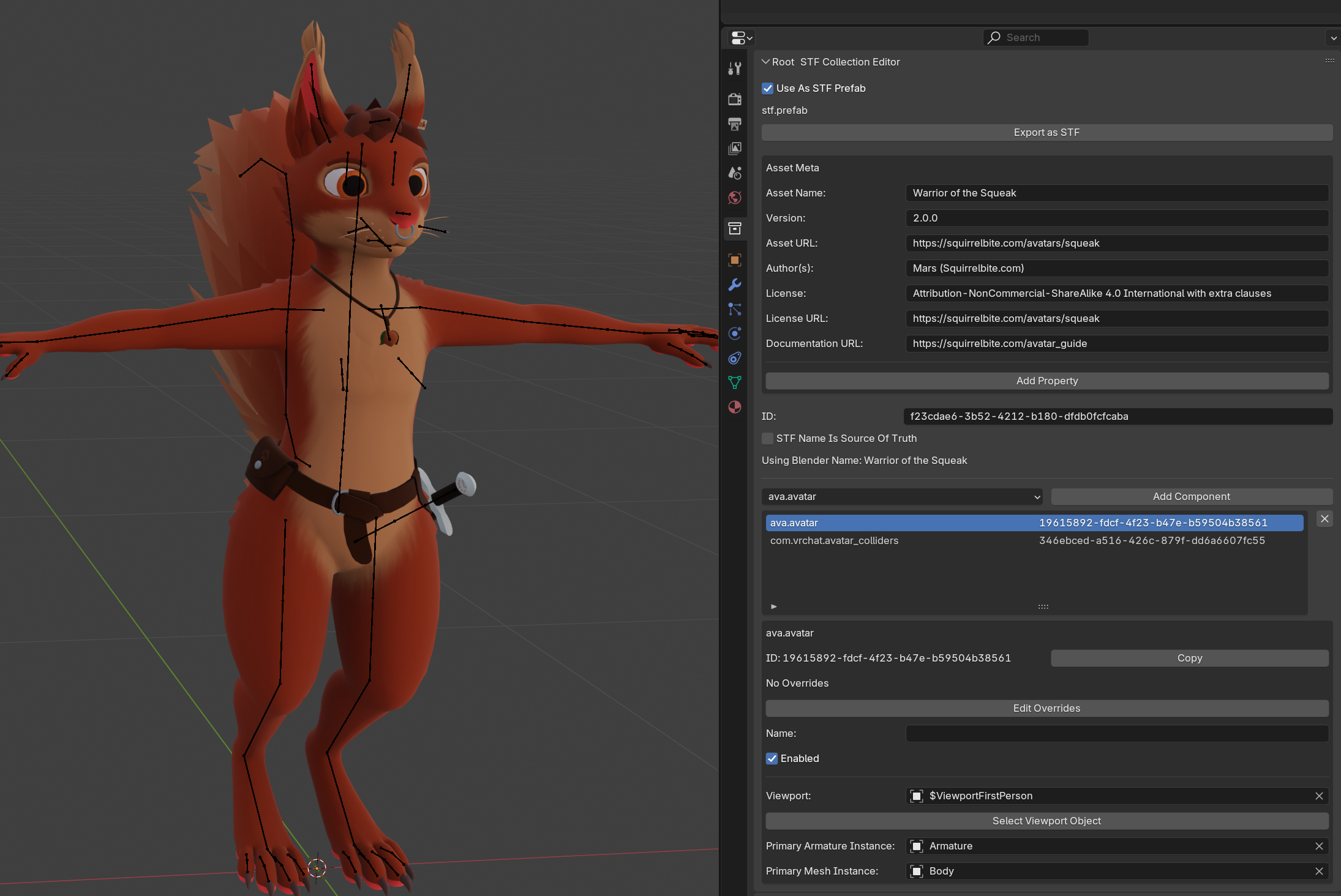The height and width of the screenshot is (896, 1341).
Task: Click the Export as STF button
Action: tap(1046, 132)
